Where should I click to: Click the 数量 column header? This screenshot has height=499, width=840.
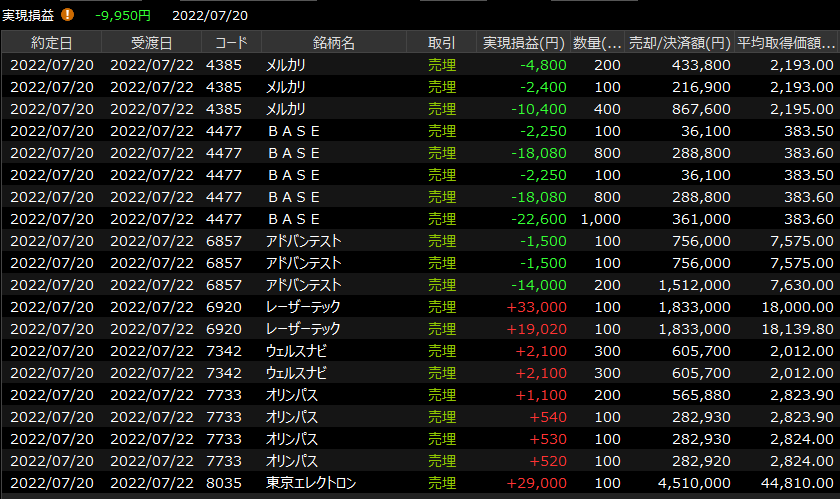[x=597, y=43]
